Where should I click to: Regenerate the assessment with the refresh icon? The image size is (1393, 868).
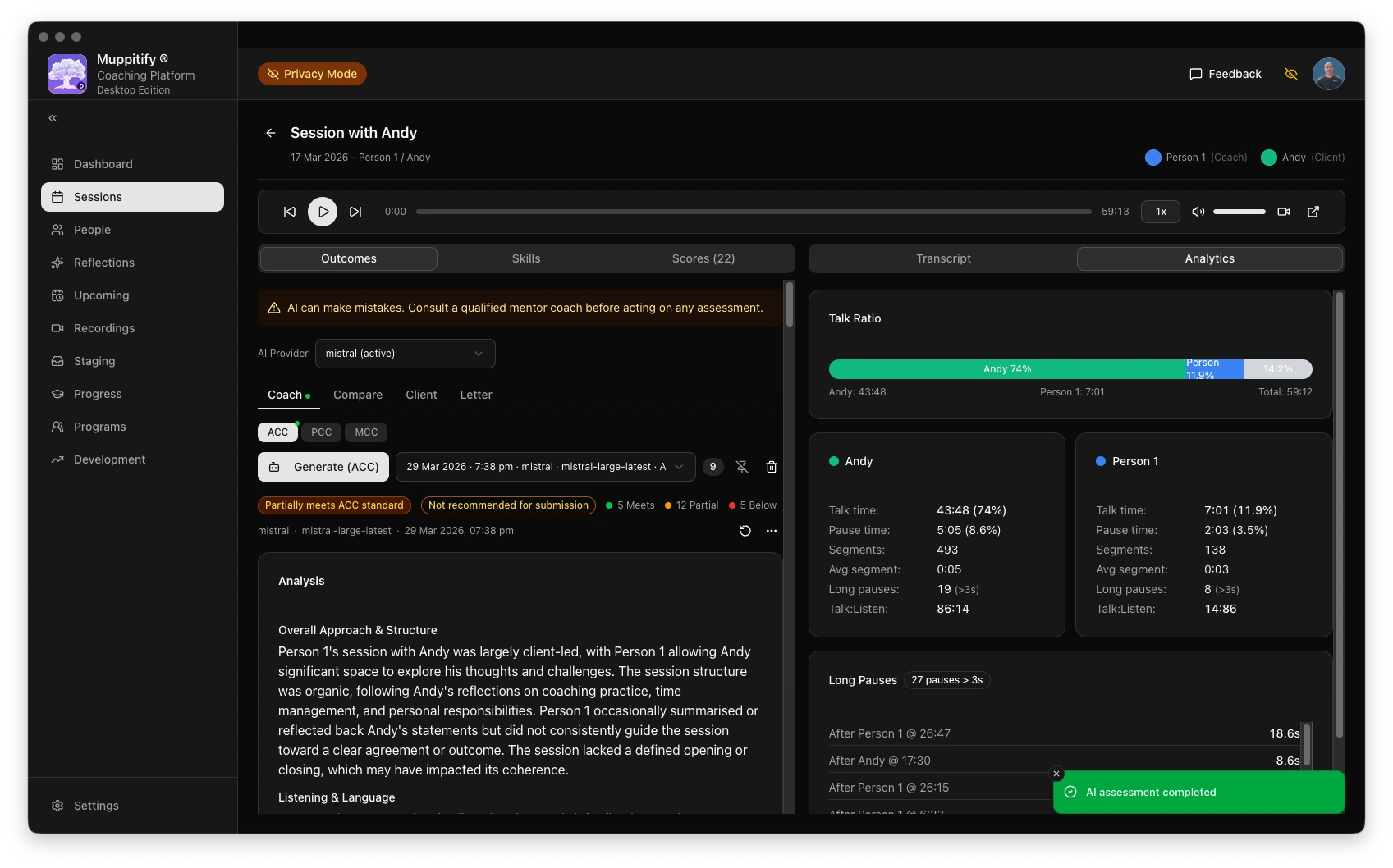click(745, 531)
